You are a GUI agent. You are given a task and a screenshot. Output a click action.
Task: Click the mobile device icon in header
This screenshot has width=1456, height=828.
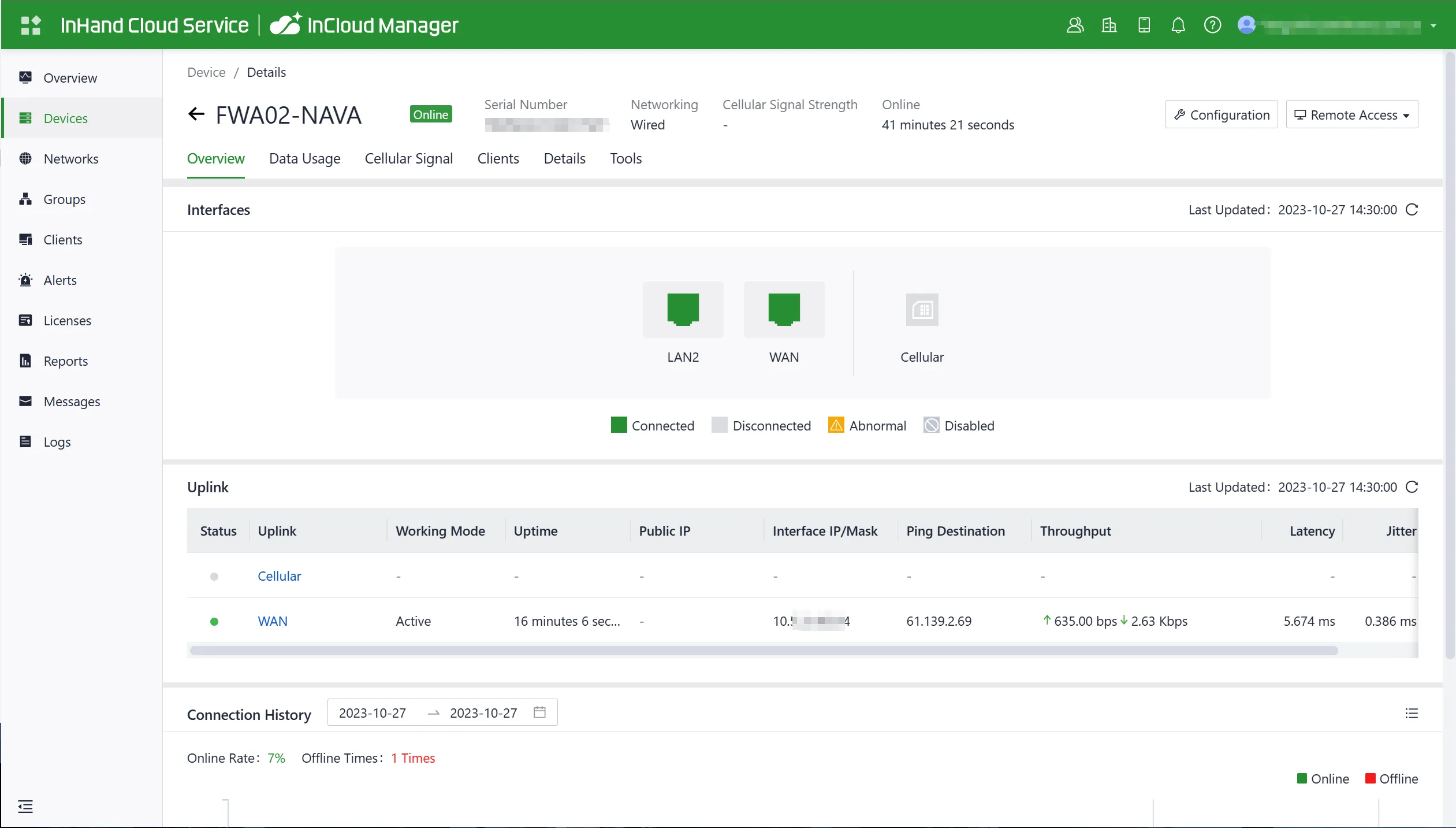(x=1144, y=25)
